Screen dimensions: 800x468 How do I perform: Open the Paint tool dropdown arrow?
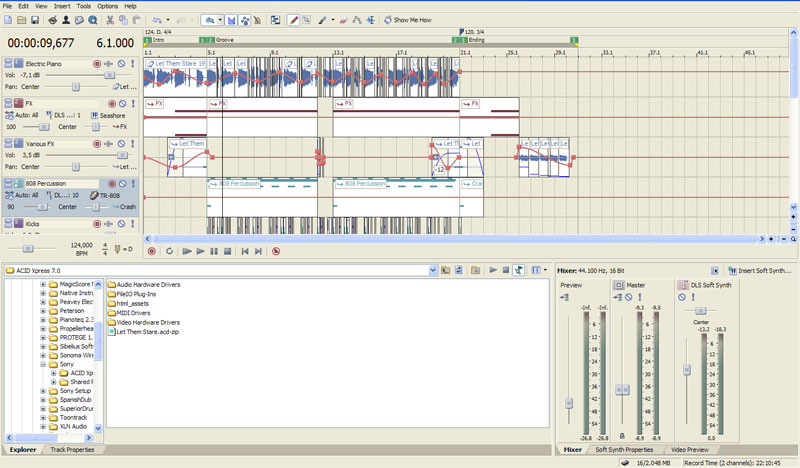tap(333, 20)
